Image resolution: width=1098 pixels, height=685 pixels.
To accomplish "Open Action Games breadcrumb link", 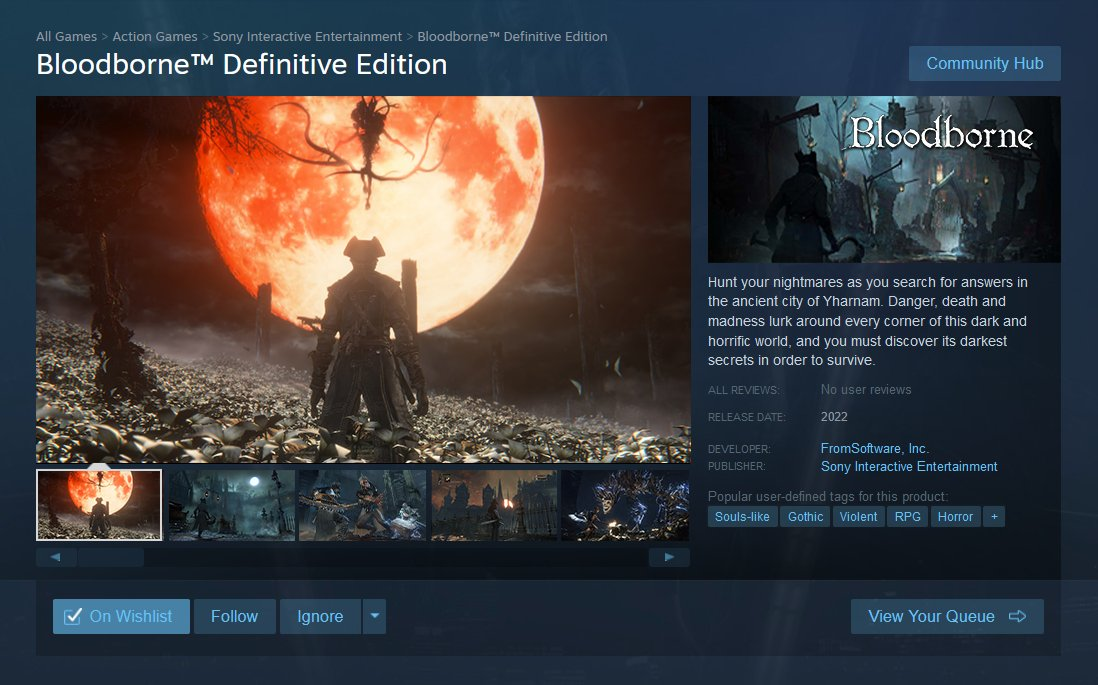I will point(155,36).
